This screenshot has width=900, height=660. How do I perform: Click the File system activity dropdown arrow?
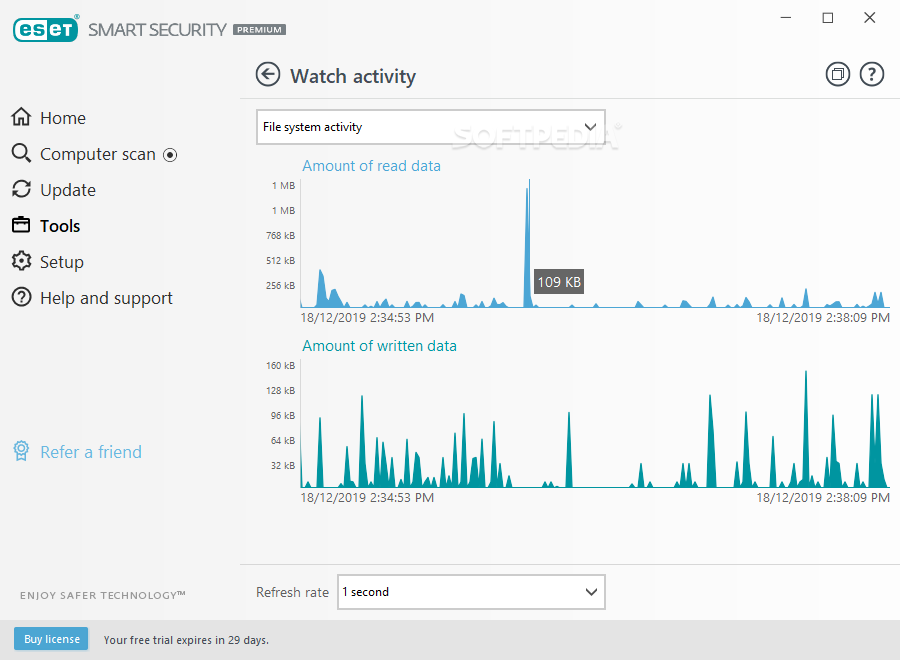(590, 127)
